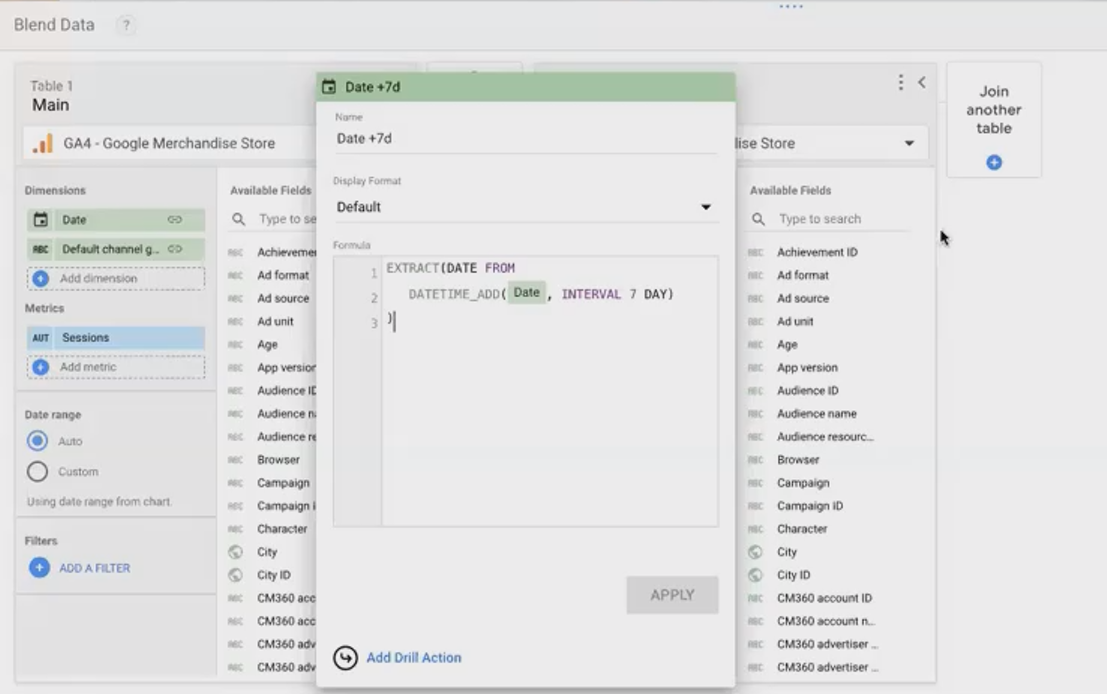Click Age in left Available Fields
The height and width of the screenshot is (694, 1107).
[x=268, y=345]
